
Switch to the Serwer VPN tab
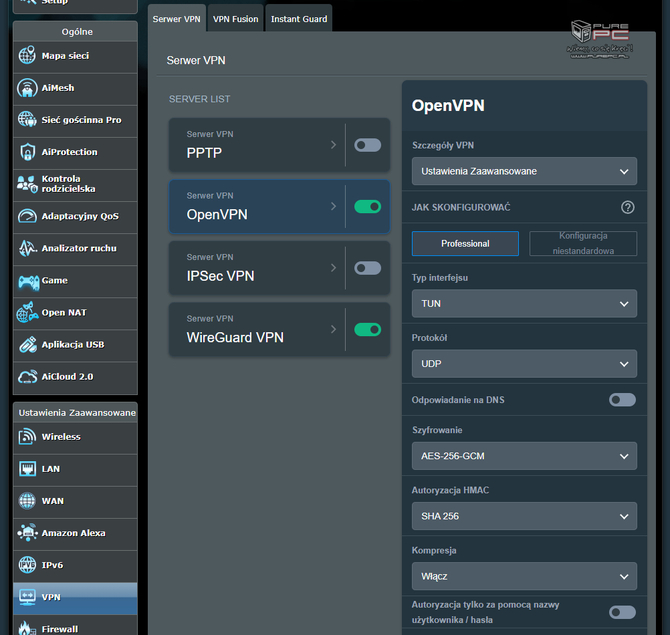[176, 19]
